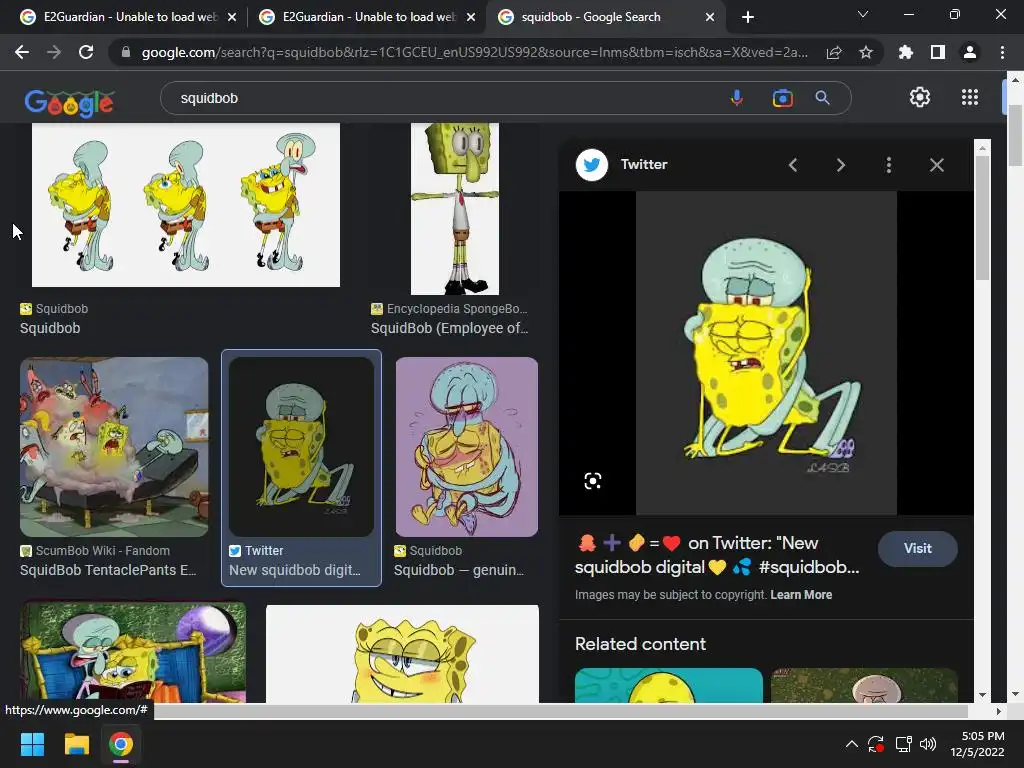Viewport: 1024px width, 768px height.
Task: Open the Squidward reading to SpongeBob thumbnail
Action: click(x=133, y=652)
